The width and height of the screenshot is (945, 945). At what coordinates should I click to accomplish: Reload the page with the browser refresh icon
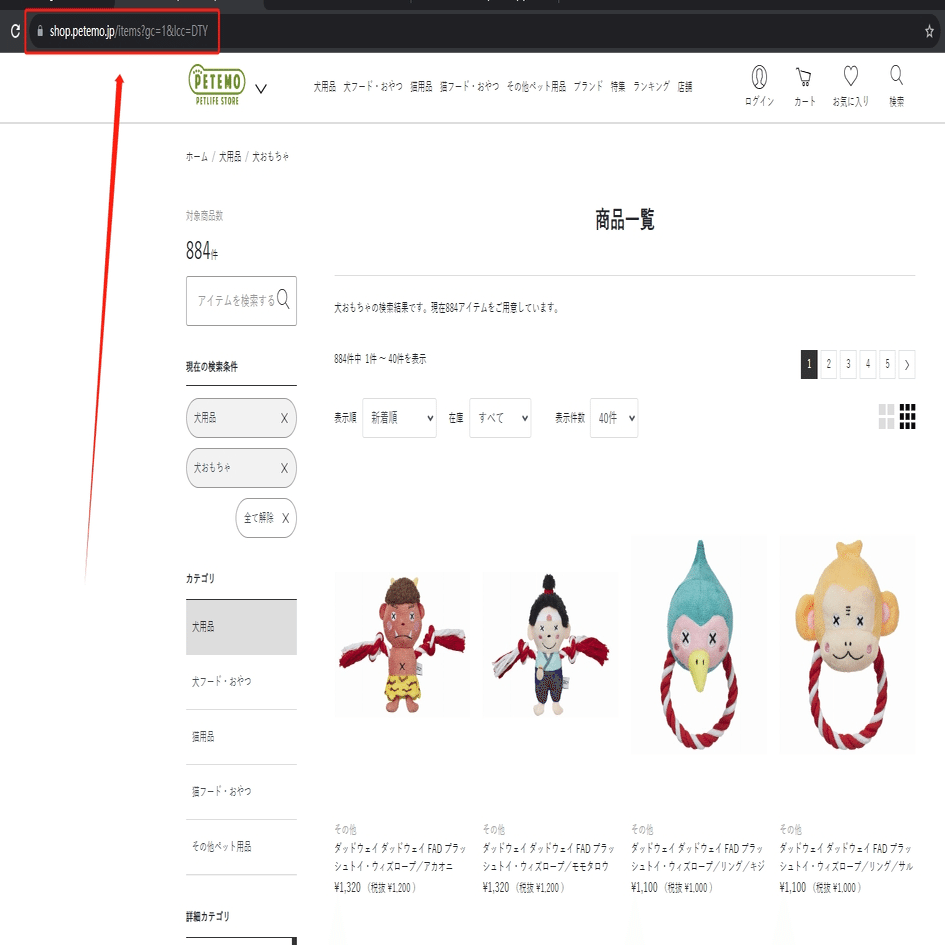(x=15, y=31)
